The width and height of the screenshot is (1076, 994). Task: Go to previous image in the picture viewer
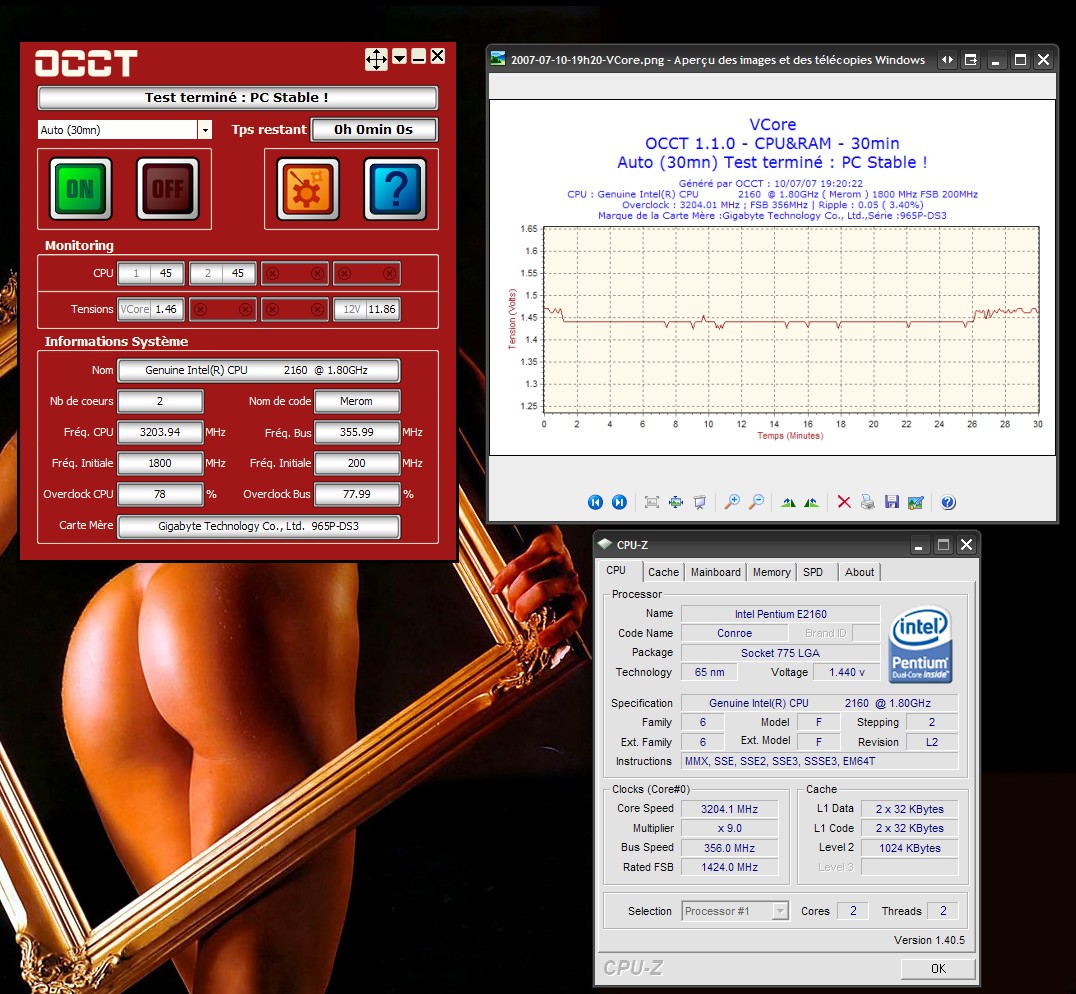[595, 502]
